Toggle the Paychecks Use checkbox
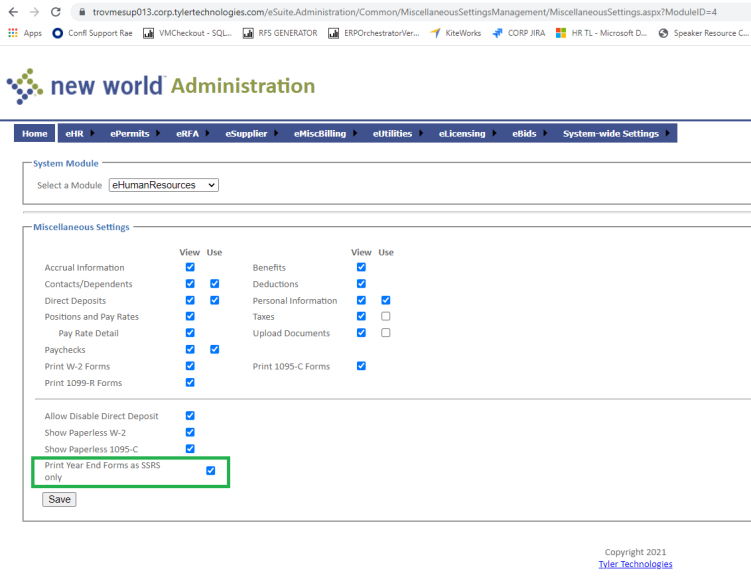751x581 pixels. [214, 350]
